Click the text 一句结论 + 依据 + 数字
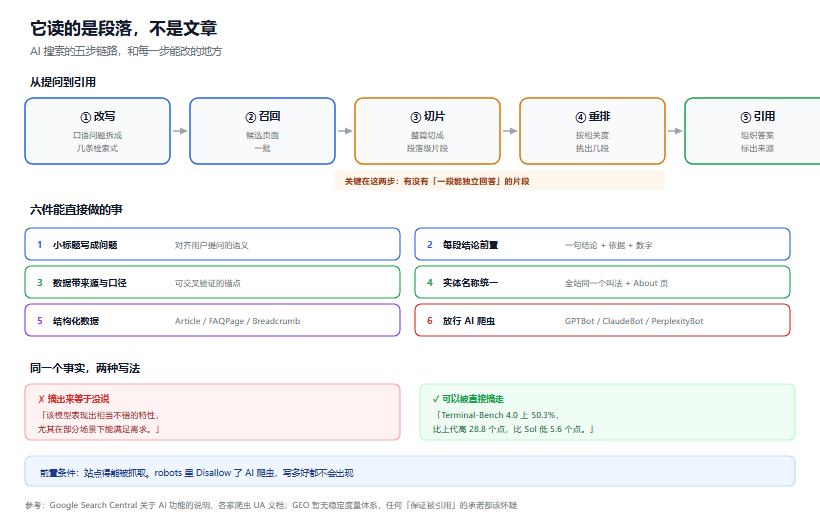The height and width of the screenshot is (520, 820). click(608, 245)
